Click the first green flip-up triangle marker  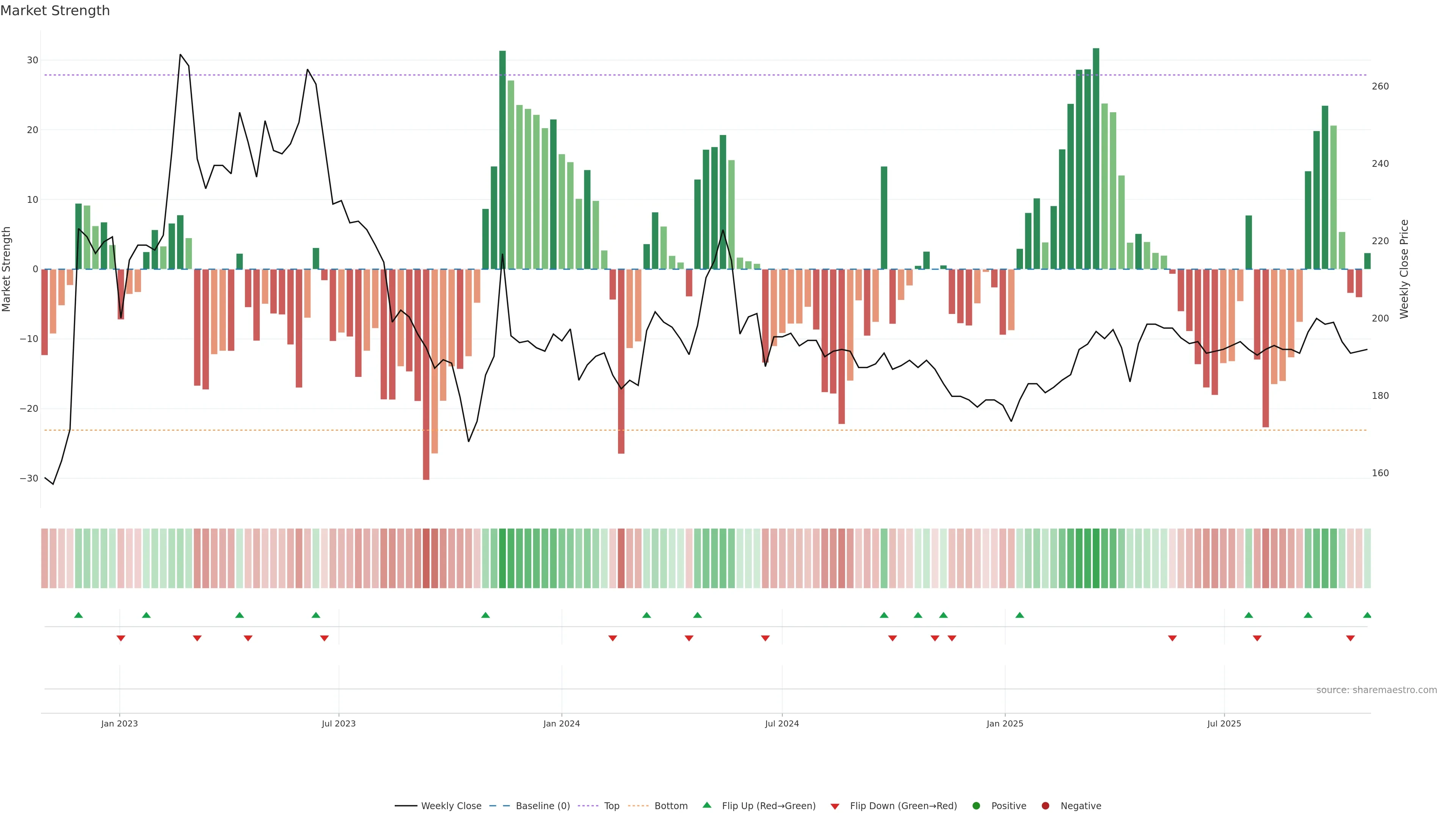[x=78, y=615]
